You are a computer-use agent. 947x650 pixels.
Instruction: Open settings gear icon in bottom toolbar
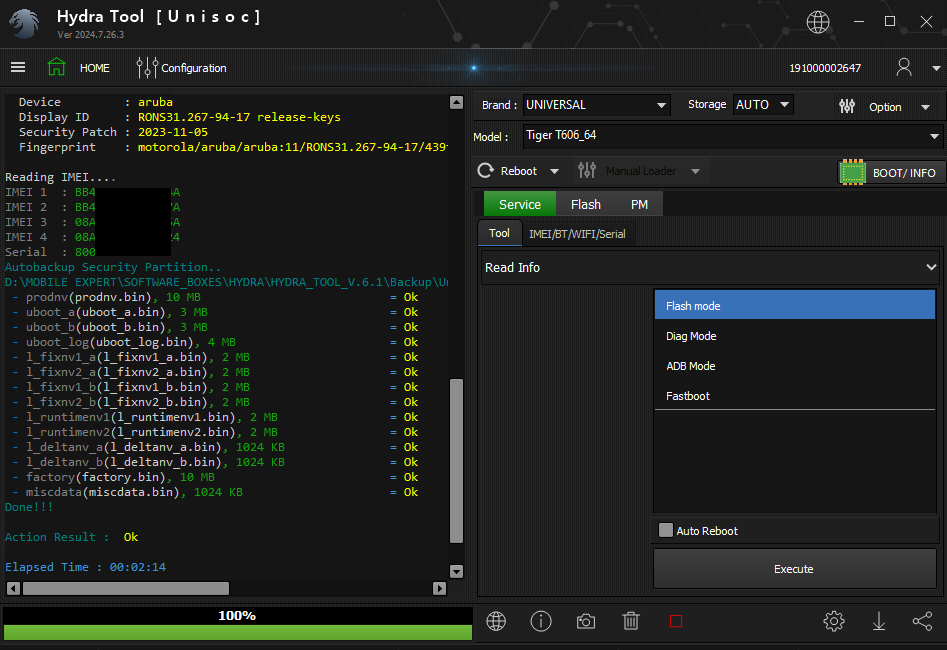[833, 621]
